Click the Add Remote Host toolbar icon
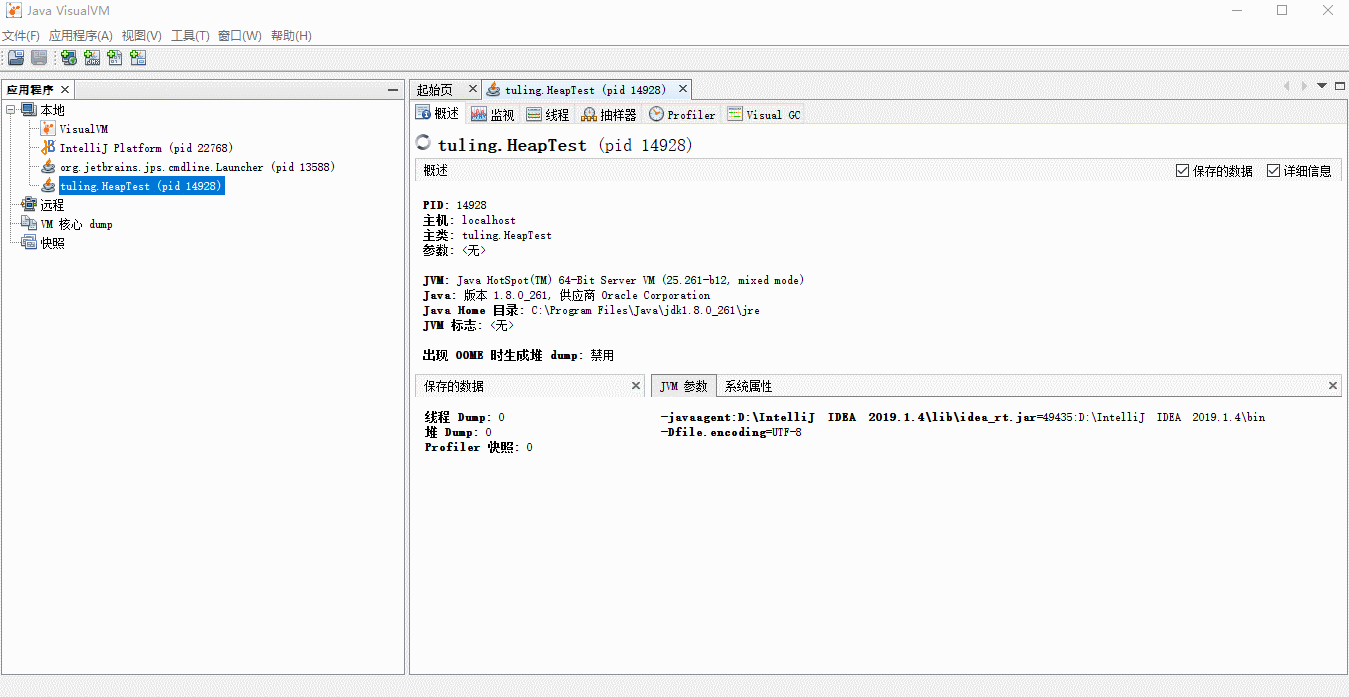This screenshot has height=697, width=1349. (x=69, y=58)
